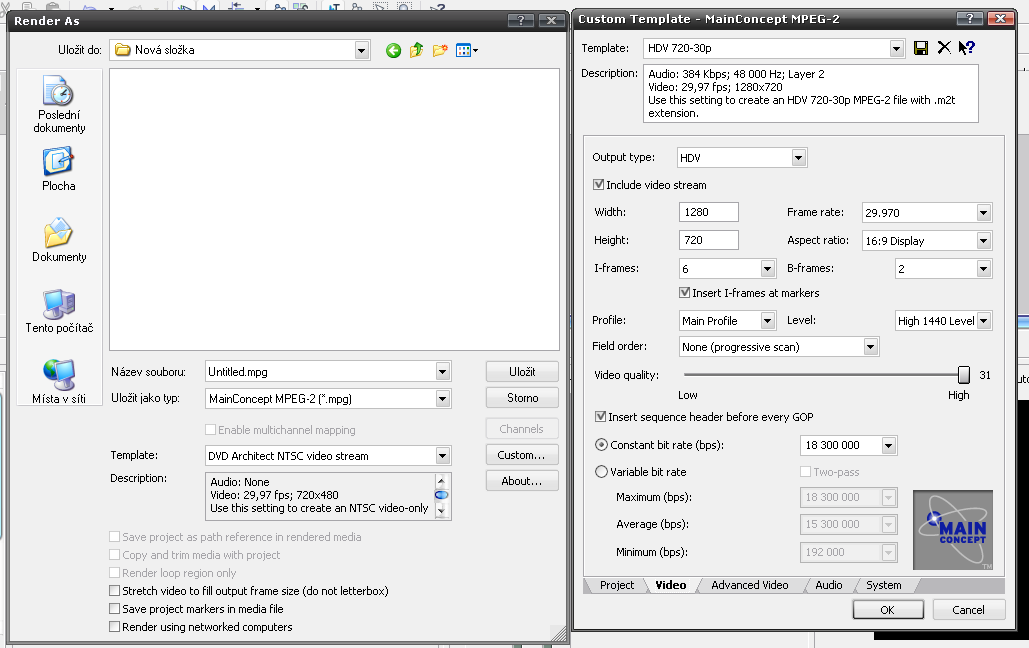The width and height of the screenshot is (1029, 648).
Task: Open Plocha in the places bar
Action: tap(59, 169)
